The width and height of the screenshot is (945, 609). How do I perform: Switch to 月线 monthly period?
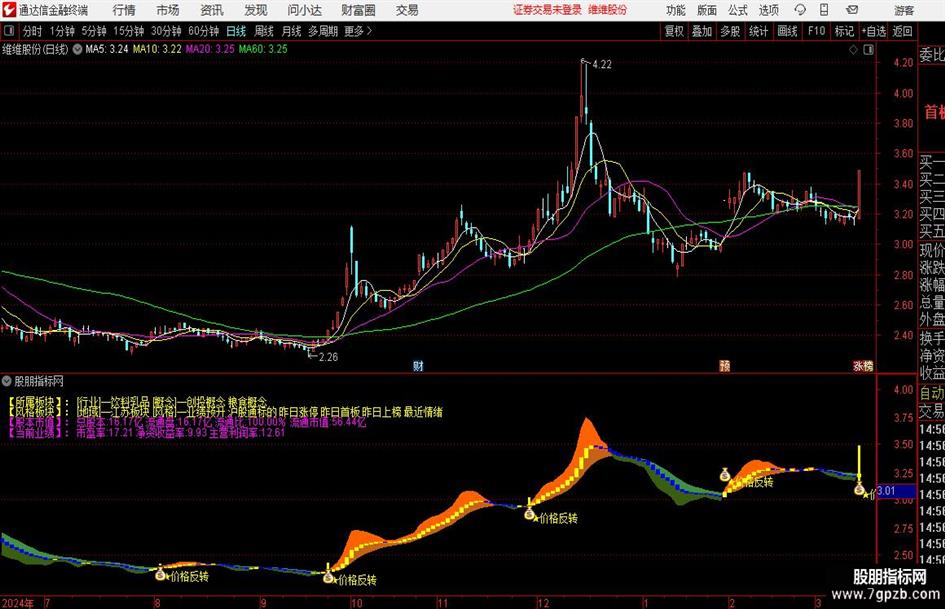(x=291, y=31)
